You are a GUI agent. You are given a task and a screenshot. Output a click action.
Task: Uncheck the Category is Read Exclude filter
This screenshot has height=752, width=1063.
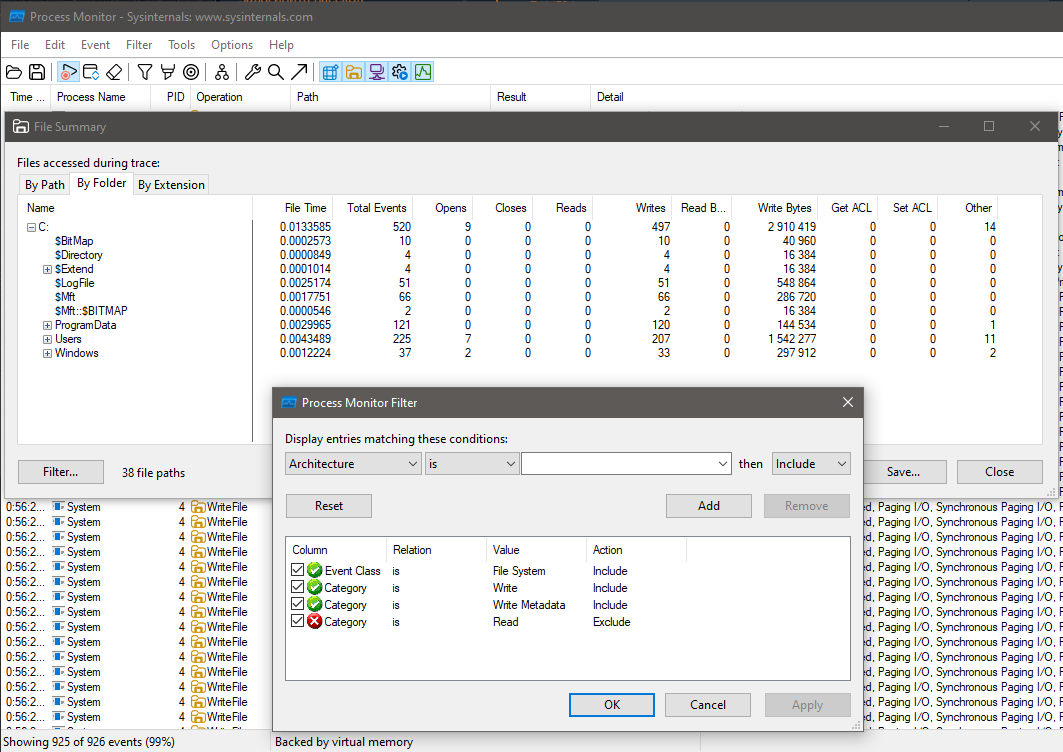pos(297,621)
